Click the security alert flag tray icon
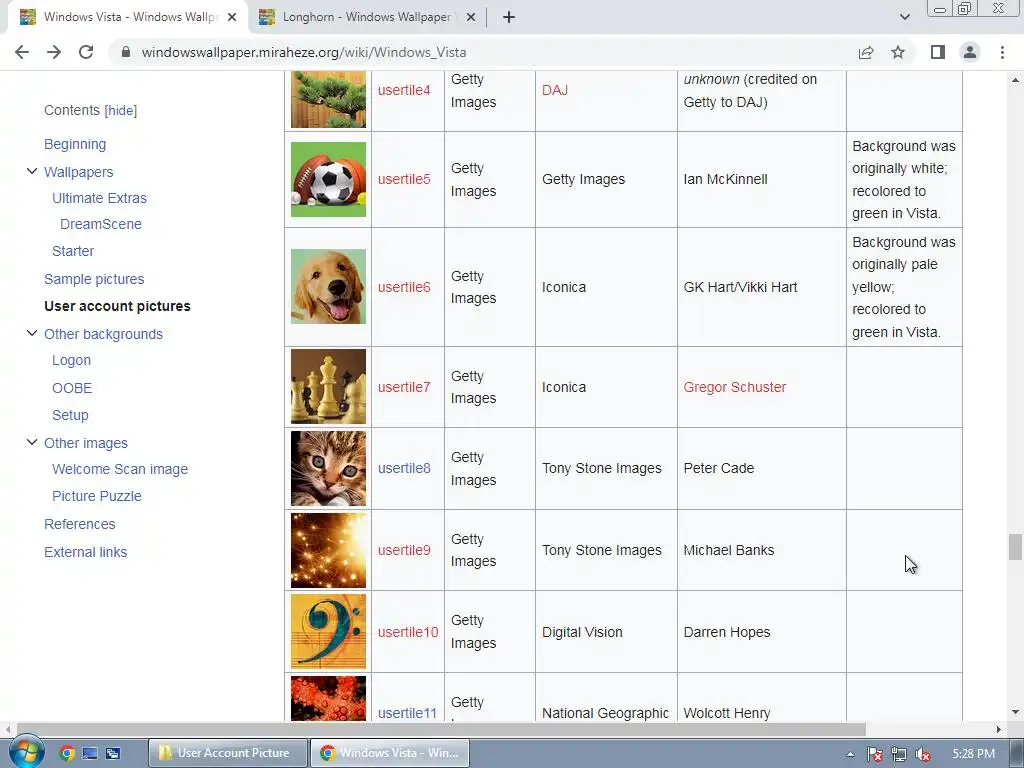The height and width of the screenshot is (768, 1024). (875, 754)
